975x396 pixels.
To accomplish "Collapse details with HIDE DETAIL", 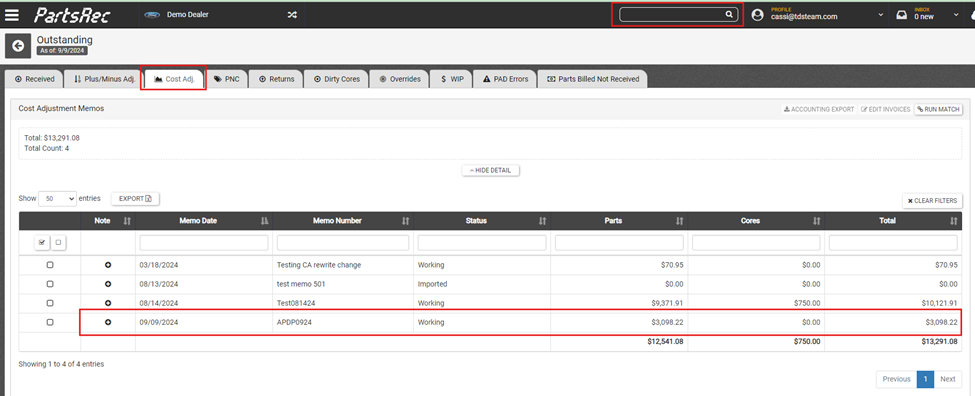I will coord(491,170).
